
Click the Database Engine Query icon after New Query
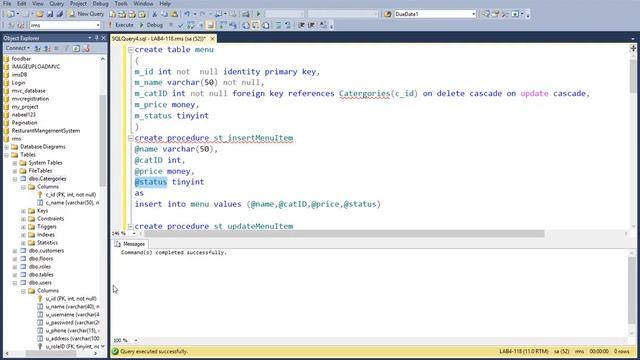coord(112,14)
